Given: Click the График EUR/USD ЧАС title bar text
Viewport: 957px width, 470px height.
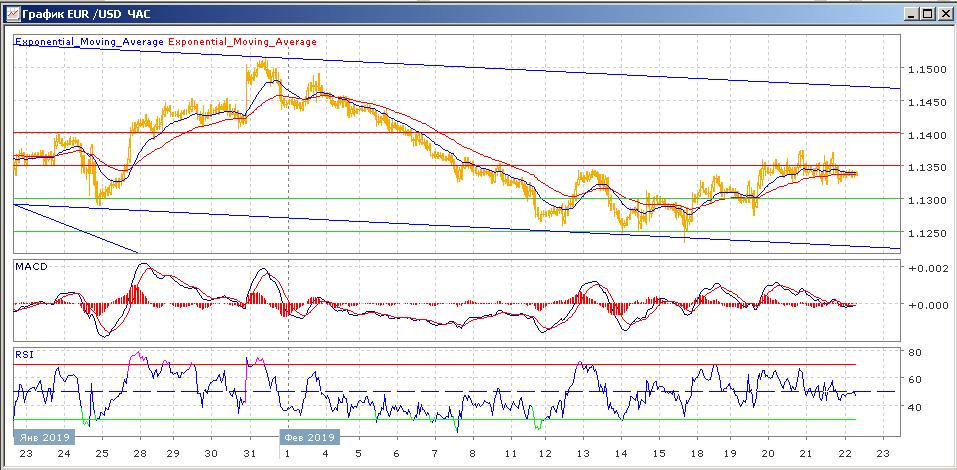Looking at the screenshot, I should 79,14.
